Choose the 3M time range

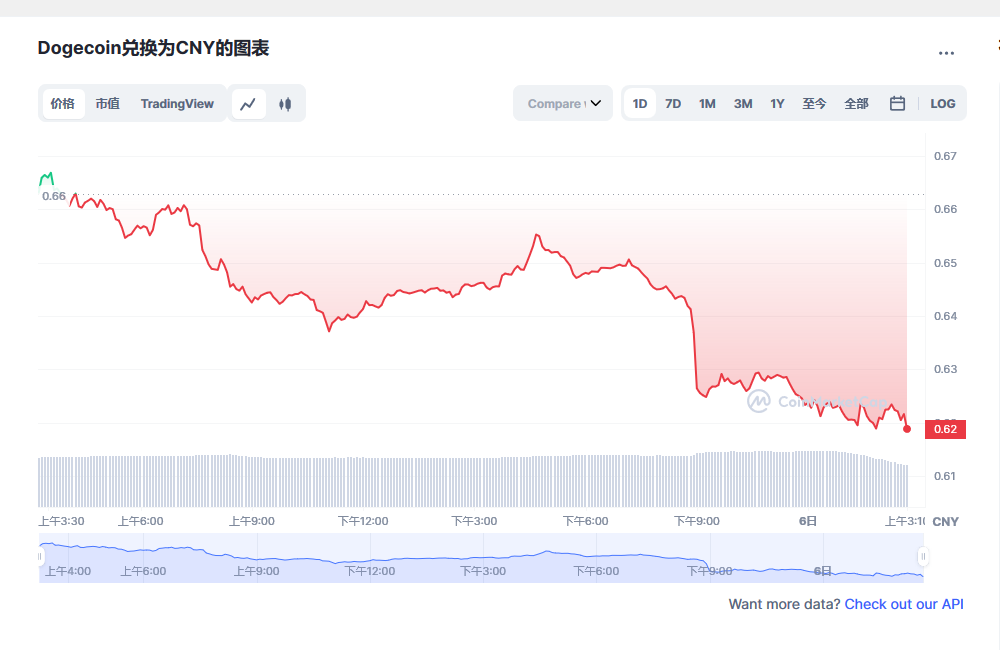click(x=743, y=103)
